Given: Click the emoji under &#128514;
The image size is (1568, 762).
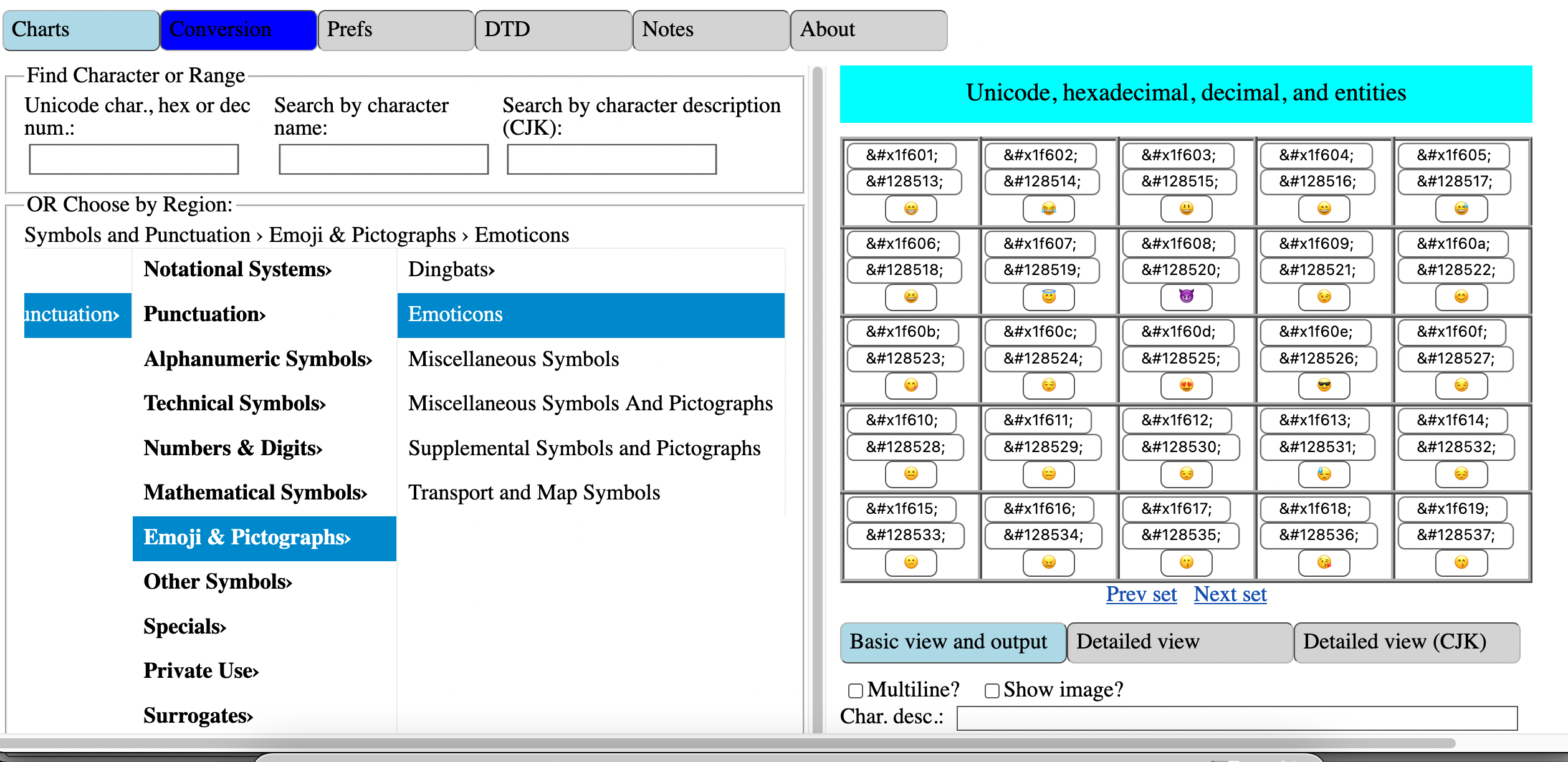Looking at the screenshot, I should pyautogui.click(x=1048, y=209).
